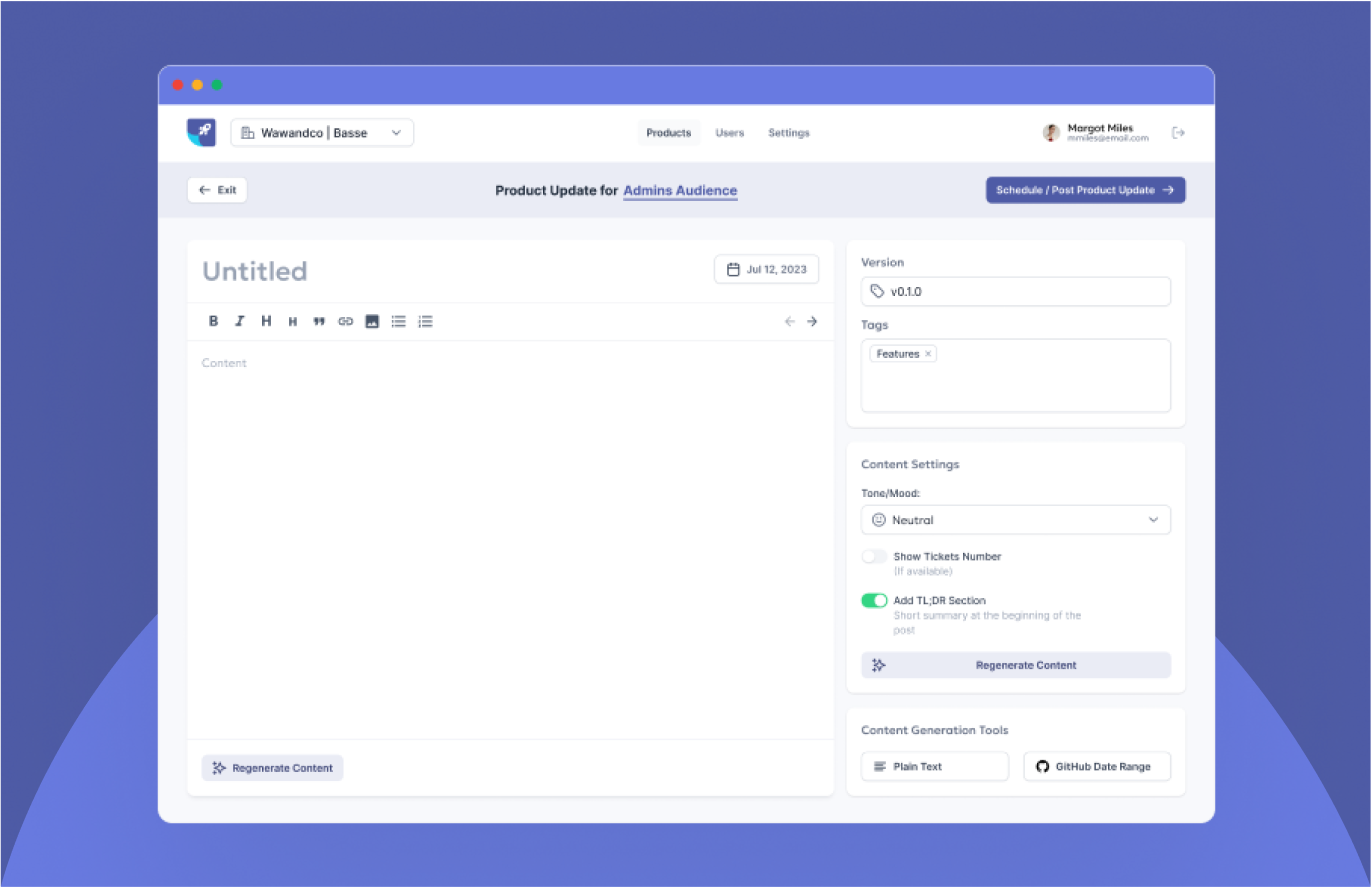This screenshot has width=1371, height=887.
Task: Create a bulleted list
Action: pos(398,321)
